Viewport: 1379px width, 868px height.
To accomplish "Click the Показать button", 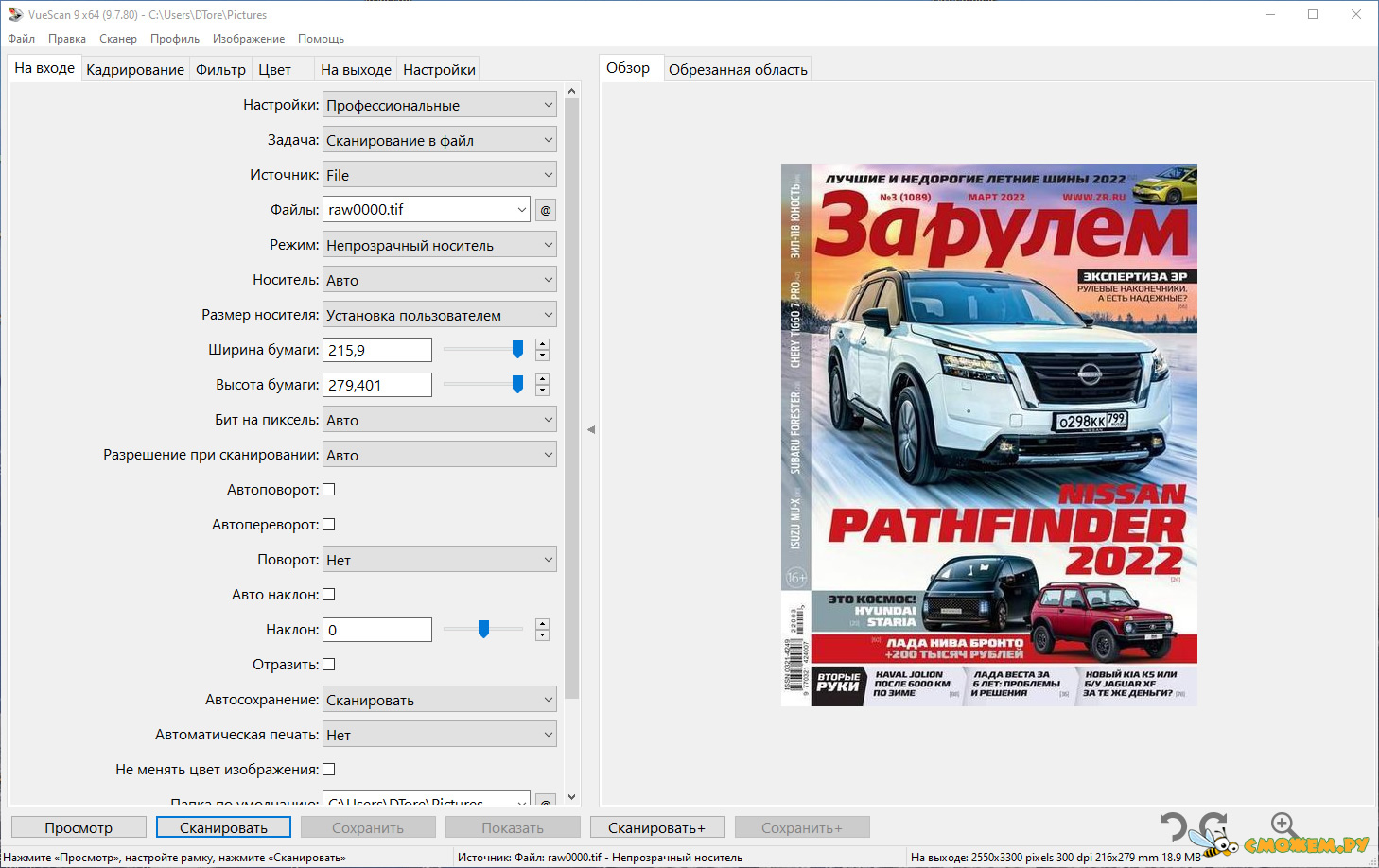I will coord(513,827).
